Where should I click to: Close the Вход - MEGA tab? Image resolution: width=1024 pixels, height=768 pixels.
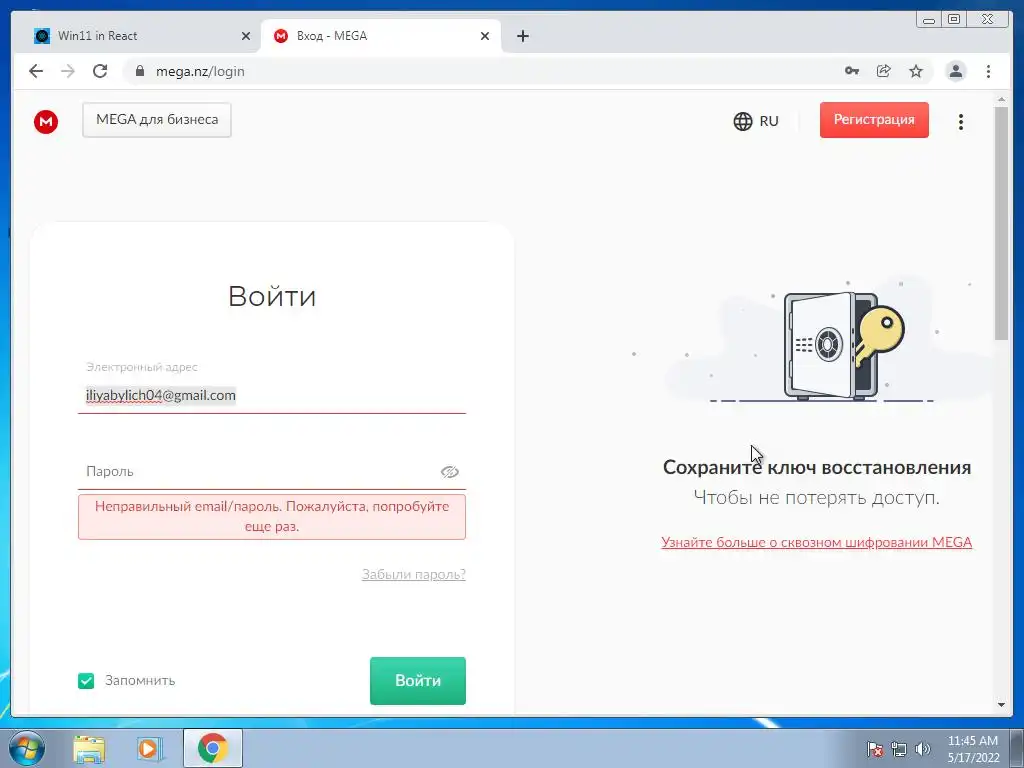(485, 36)
